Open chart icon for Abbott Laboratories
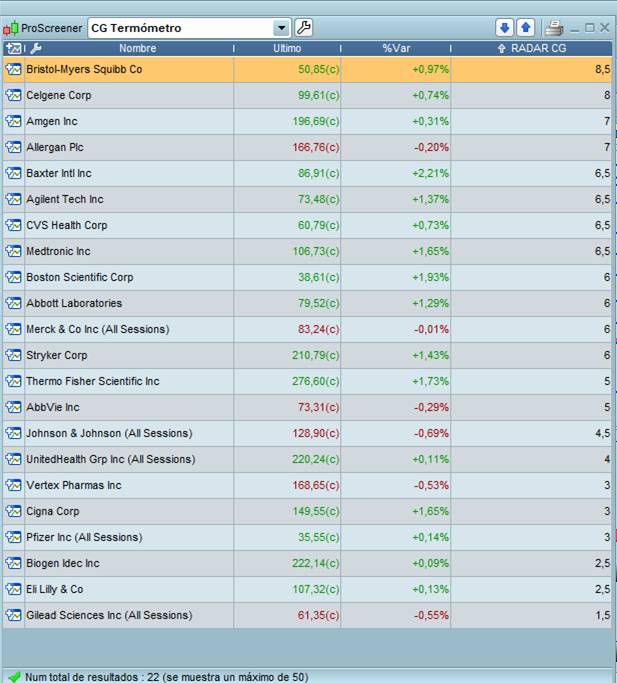The height and width of the screenshot is (683, 617). 14,303
